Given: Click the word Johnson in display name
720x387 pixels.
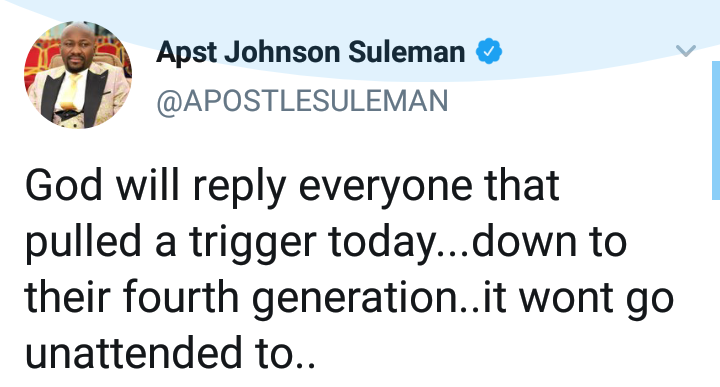Looking at the screenshot, I should tap(281, 52).
